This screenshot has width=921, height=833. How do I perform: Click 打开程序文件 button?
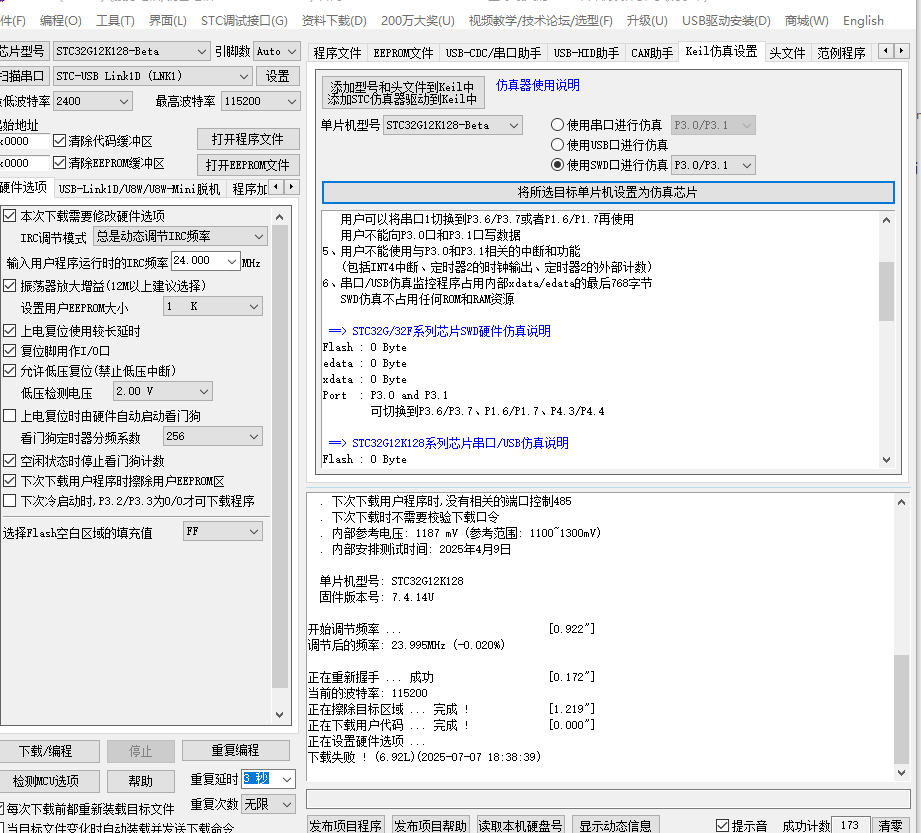(248, 139)
